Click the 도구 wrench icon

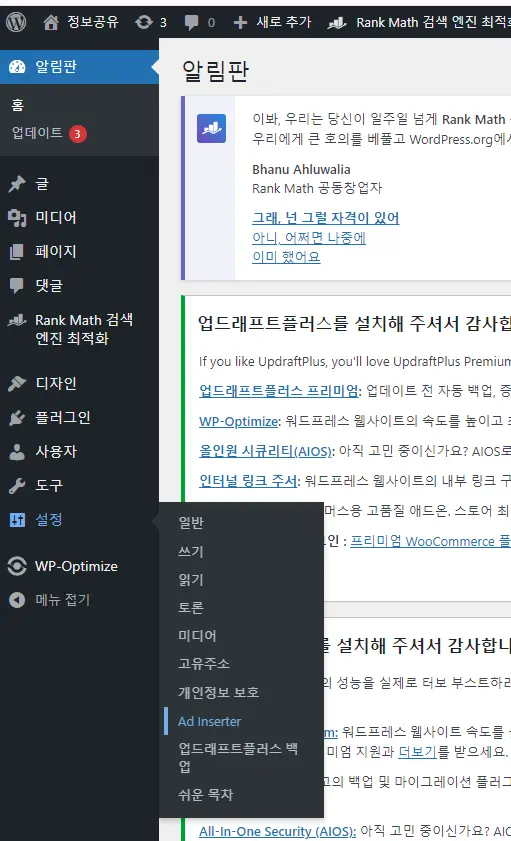(17, 485)
